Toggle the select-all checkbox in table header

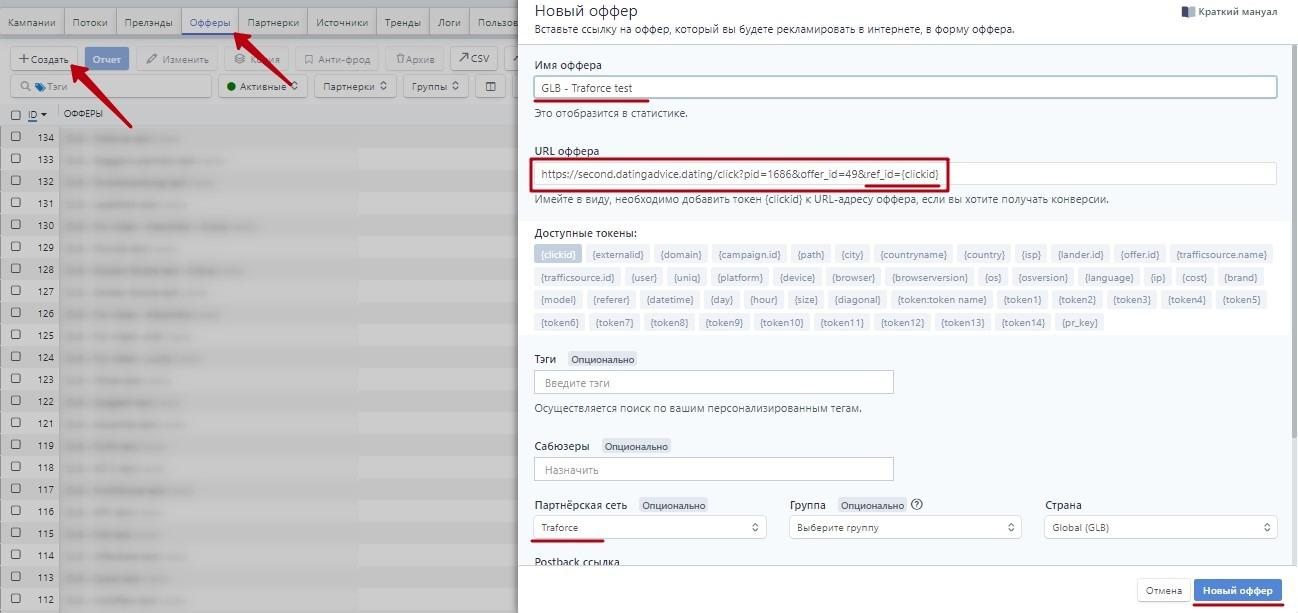[15, 115]
